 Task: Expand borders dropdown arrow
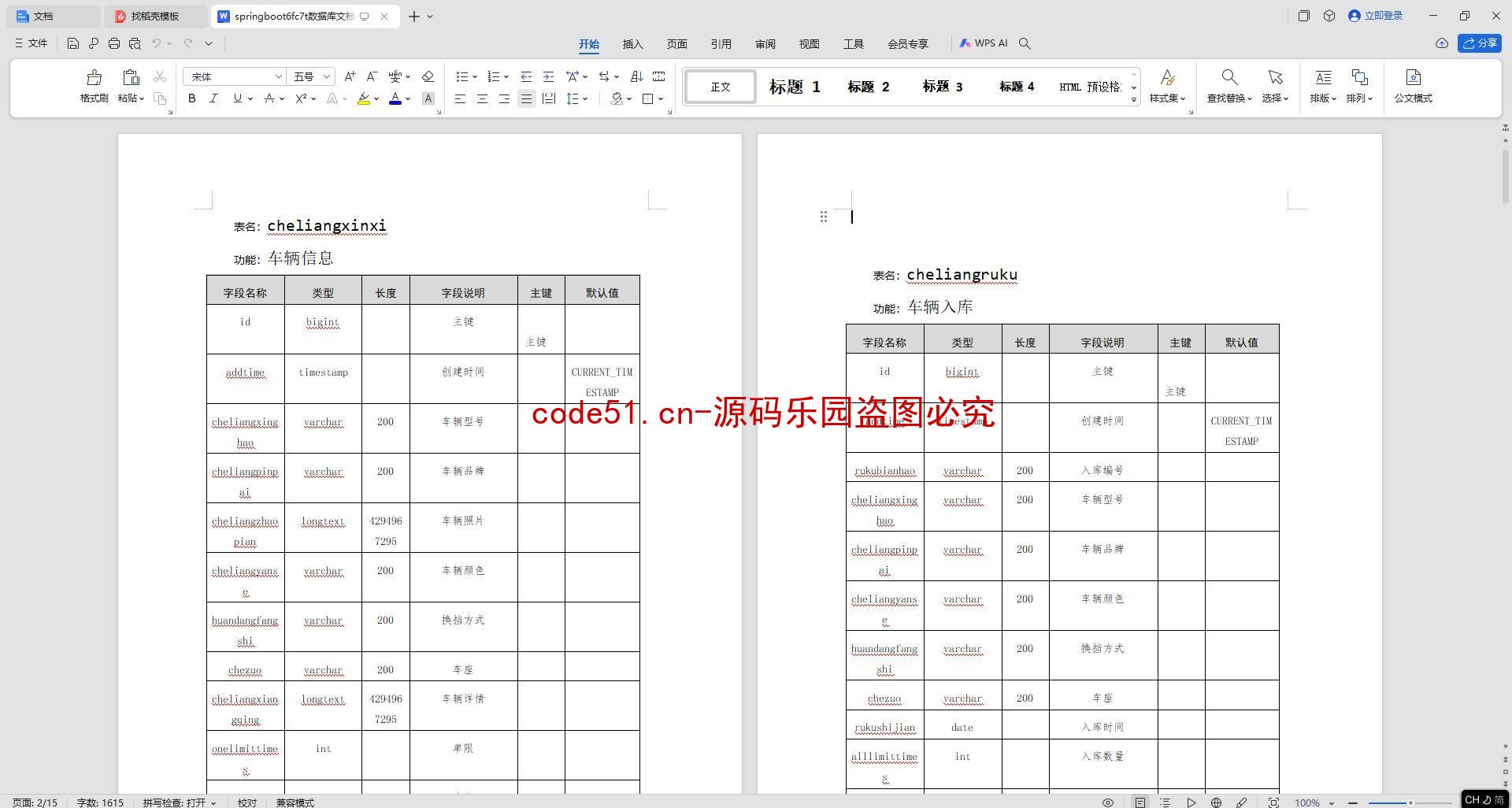pyautogui.click(x=661, y=98)
